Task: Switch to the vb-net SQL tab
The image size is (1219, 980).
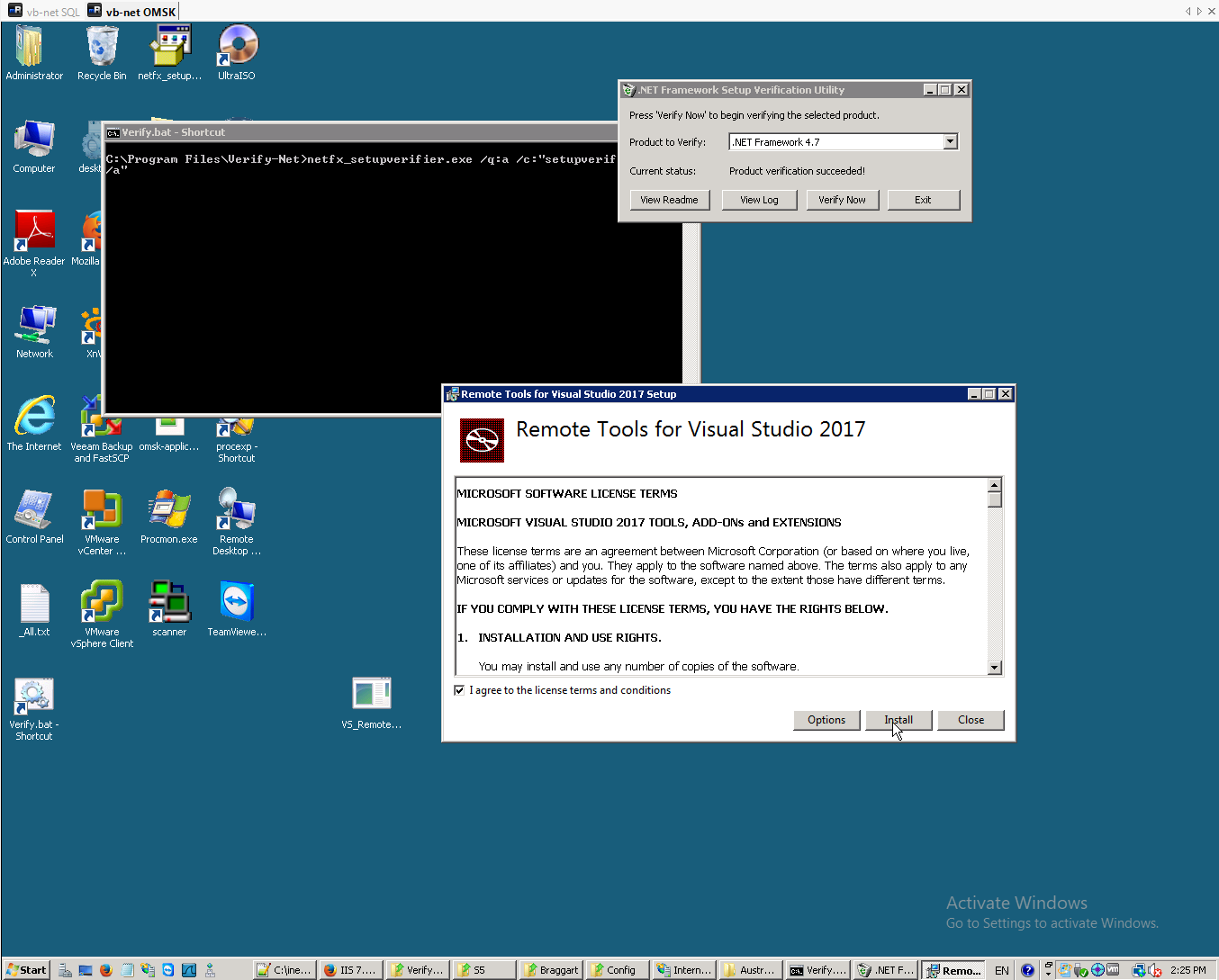Action: (x=43, y=12)
